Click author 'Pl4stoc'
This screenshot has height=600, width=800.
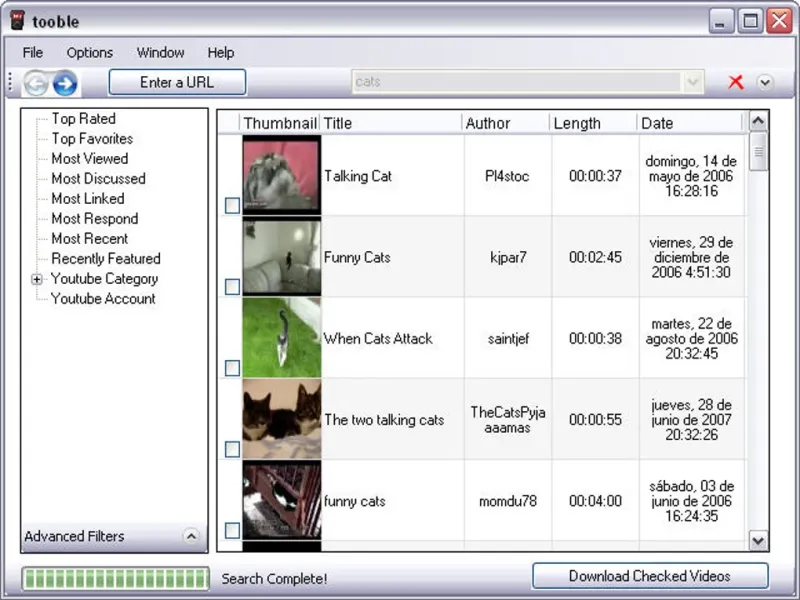[507, 176]
